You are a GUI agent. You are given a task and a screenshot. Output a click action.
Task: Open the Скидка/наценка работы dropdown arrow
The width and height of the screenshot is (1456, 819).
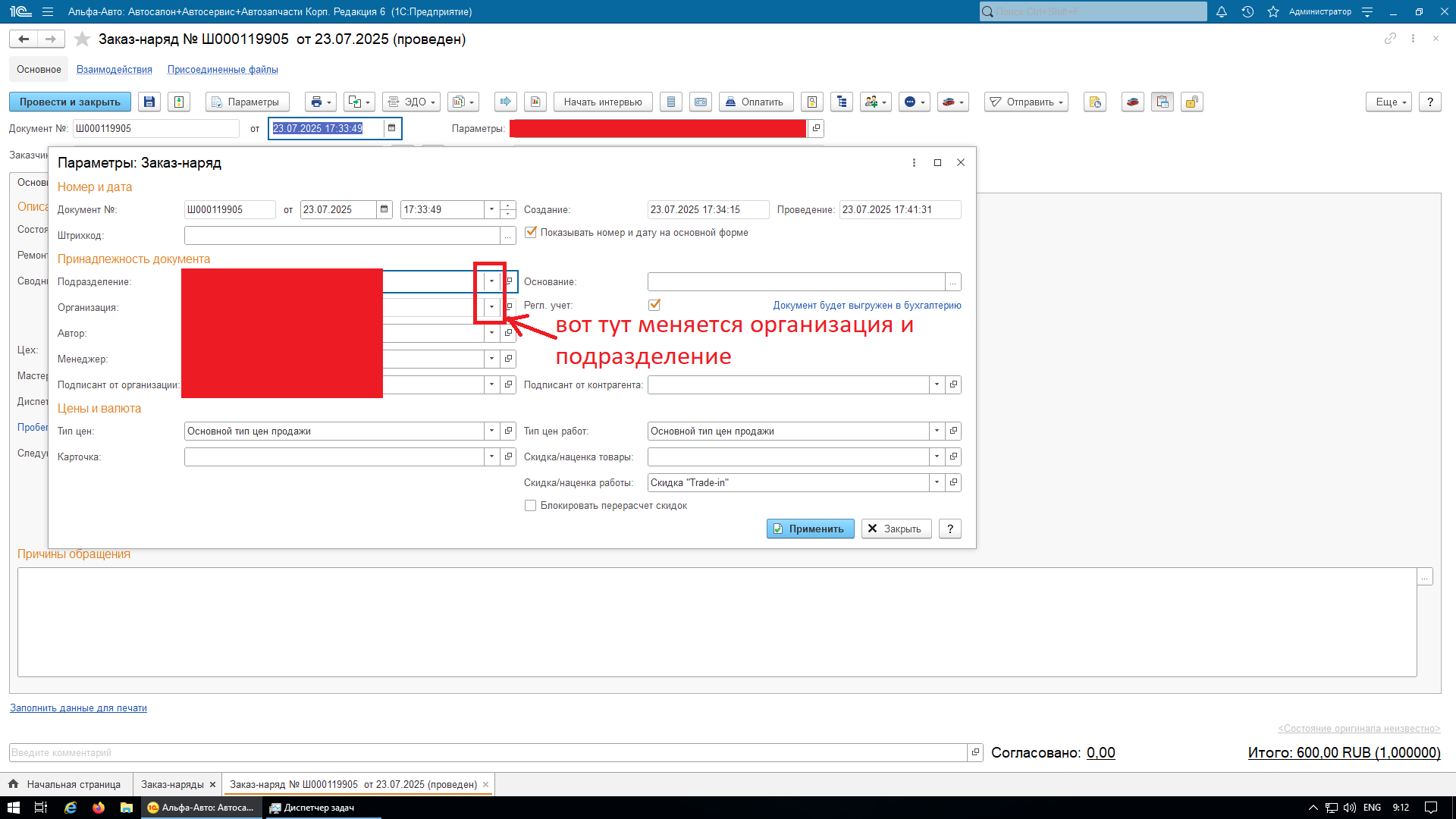pyautogui.click(x=937, y=482)
